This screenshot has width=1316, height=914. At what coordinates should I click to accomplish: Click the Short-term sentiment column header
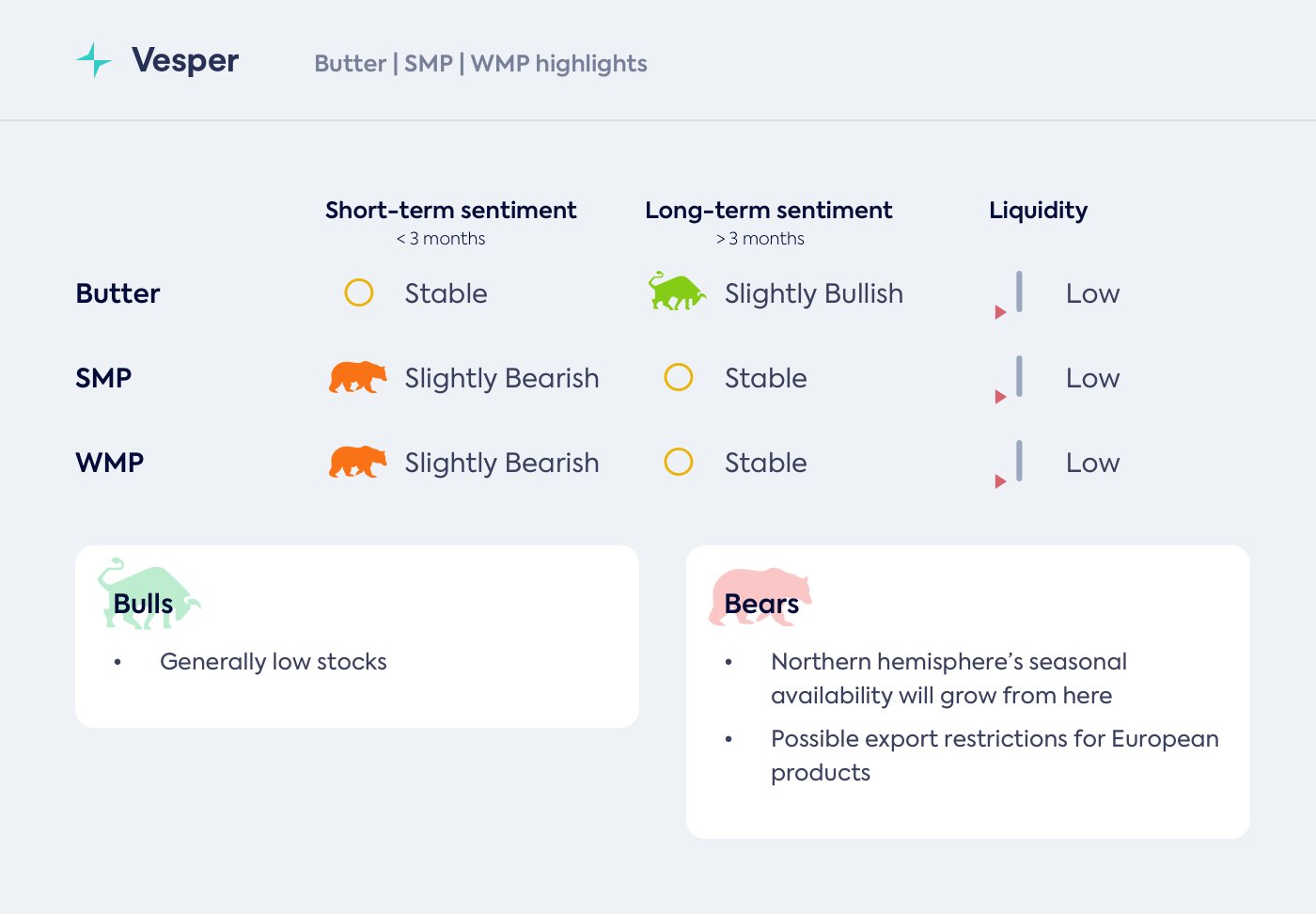(451, 211)
